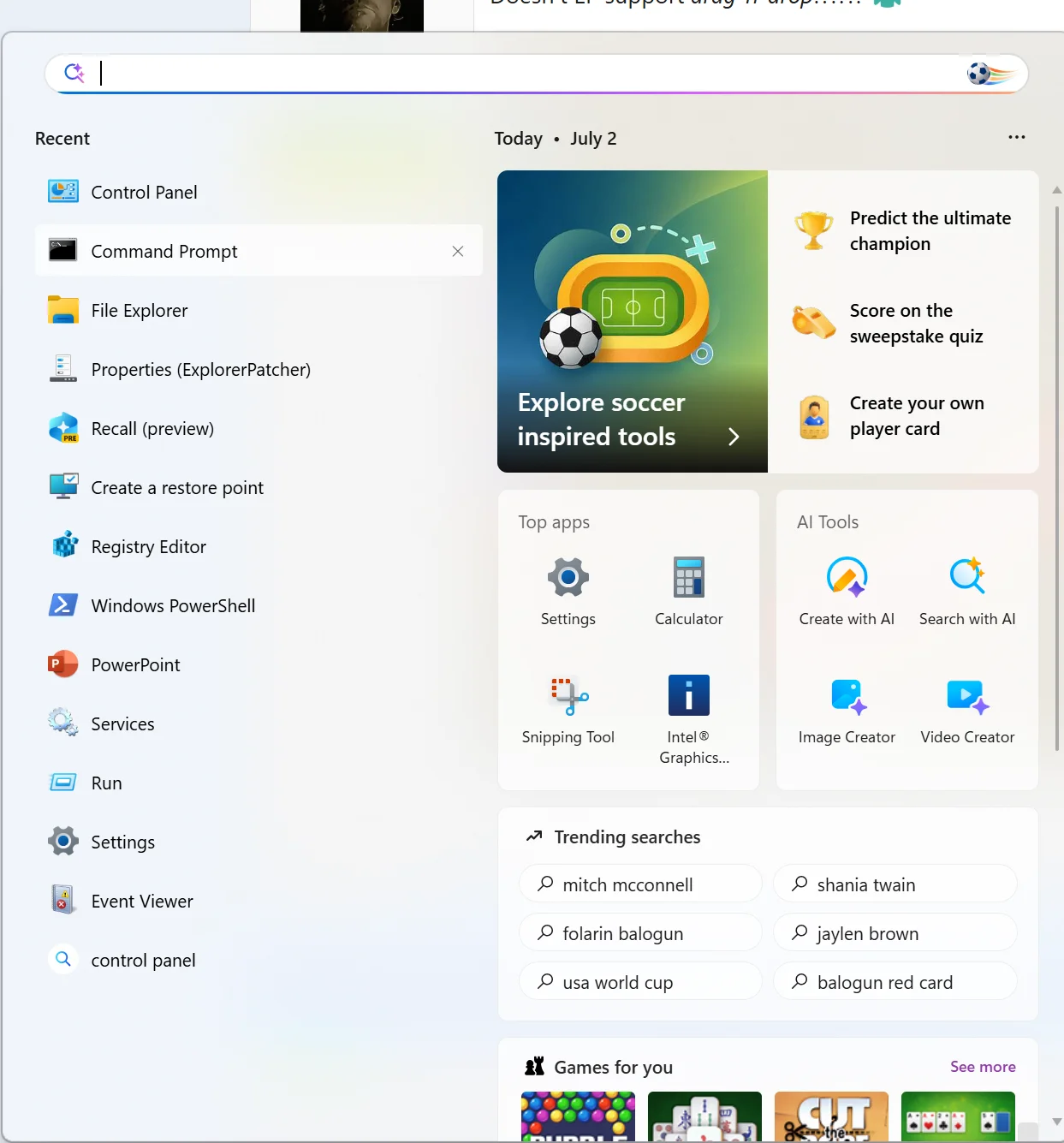Search trending 'balogun red card'
The height and width of the screenshot is (1143, 1064).
[895, 981]
